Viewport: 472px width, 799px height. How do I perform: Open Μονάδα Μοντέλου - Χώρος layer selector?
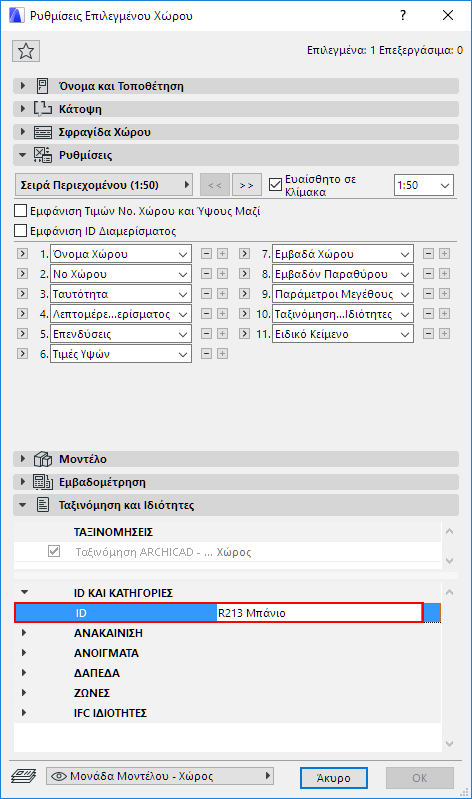coord(160,776)
